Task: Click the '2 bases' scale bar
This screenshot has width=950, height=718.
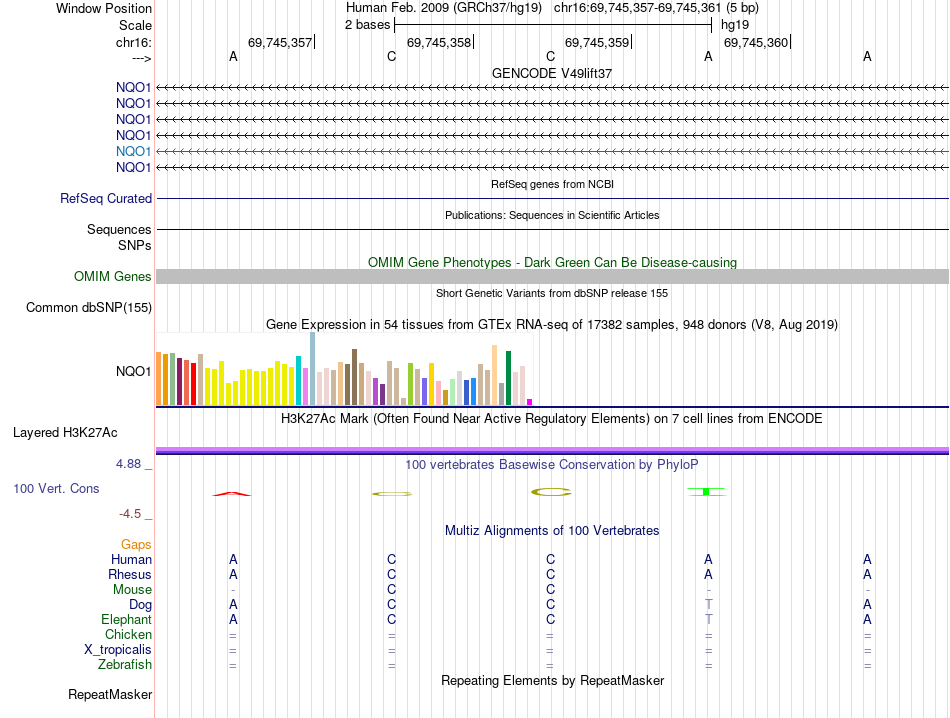Action: tap(553, 25)
